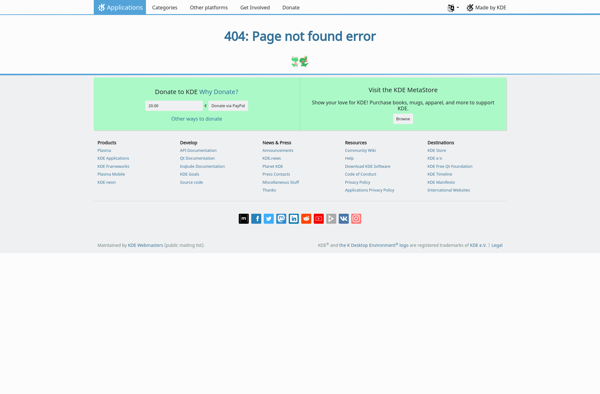Click the MetaStore Browse button
600x394 pixels.
coord(403,119)
